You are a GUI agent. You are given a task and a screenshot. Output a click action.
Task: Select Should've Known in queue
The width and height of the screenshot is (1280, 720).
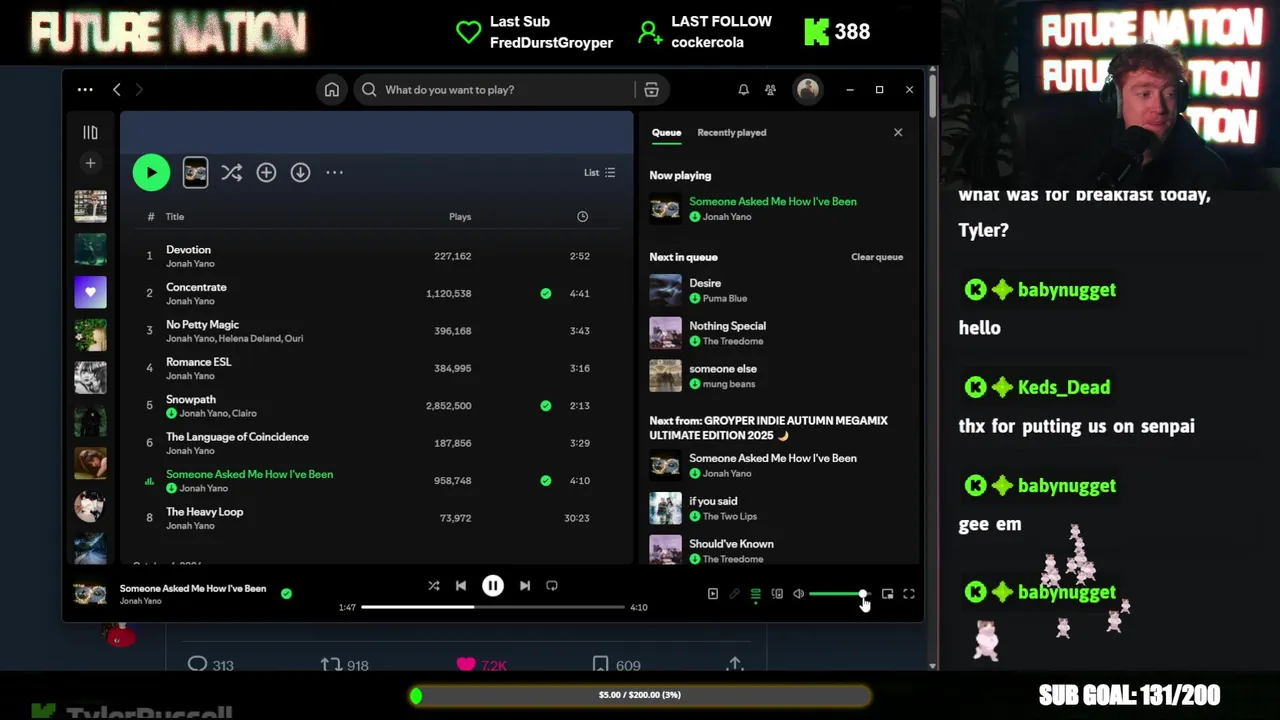(776, 551)
